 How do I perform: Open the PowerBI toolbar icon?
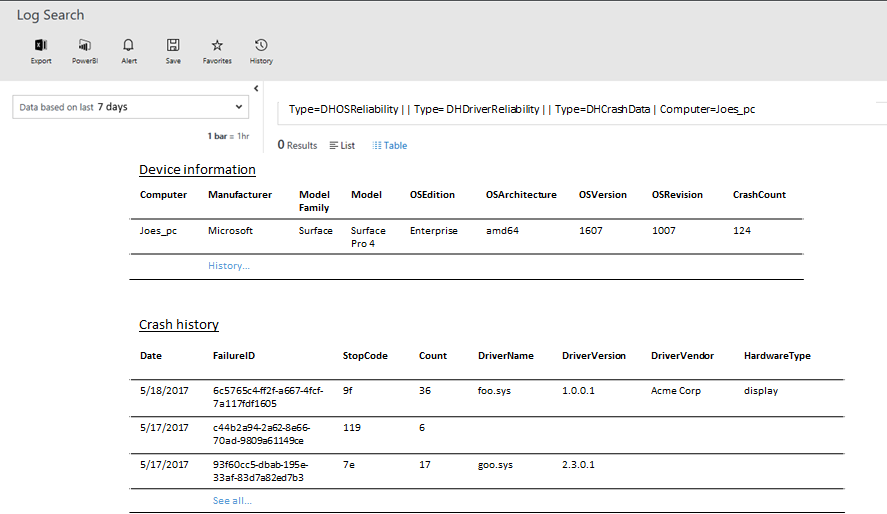(85, 46)
